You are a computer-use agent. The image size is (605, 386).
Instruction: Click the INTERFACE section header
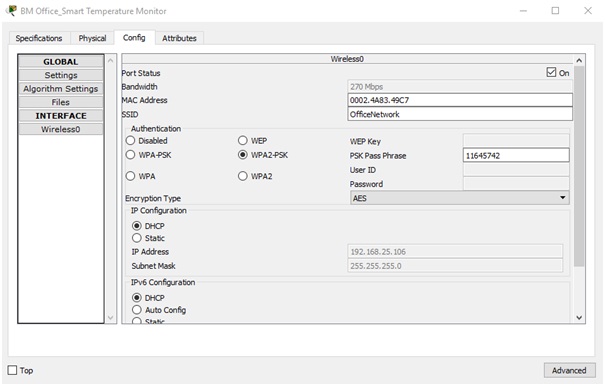[61, 116]
